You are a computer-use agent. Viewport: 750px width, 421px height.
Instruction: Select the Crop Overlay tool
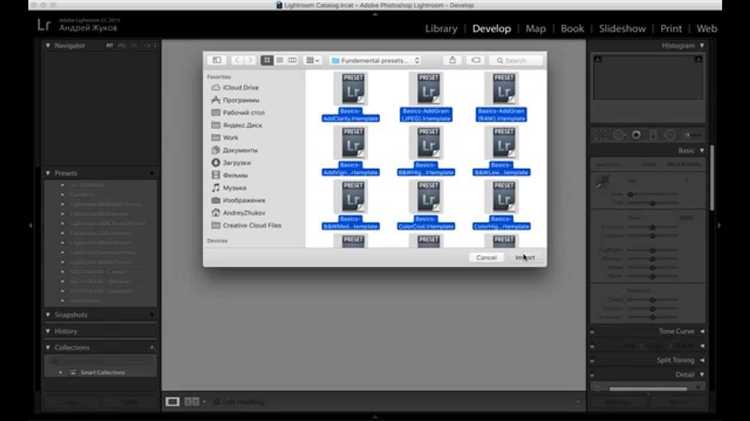pos(599,135)
